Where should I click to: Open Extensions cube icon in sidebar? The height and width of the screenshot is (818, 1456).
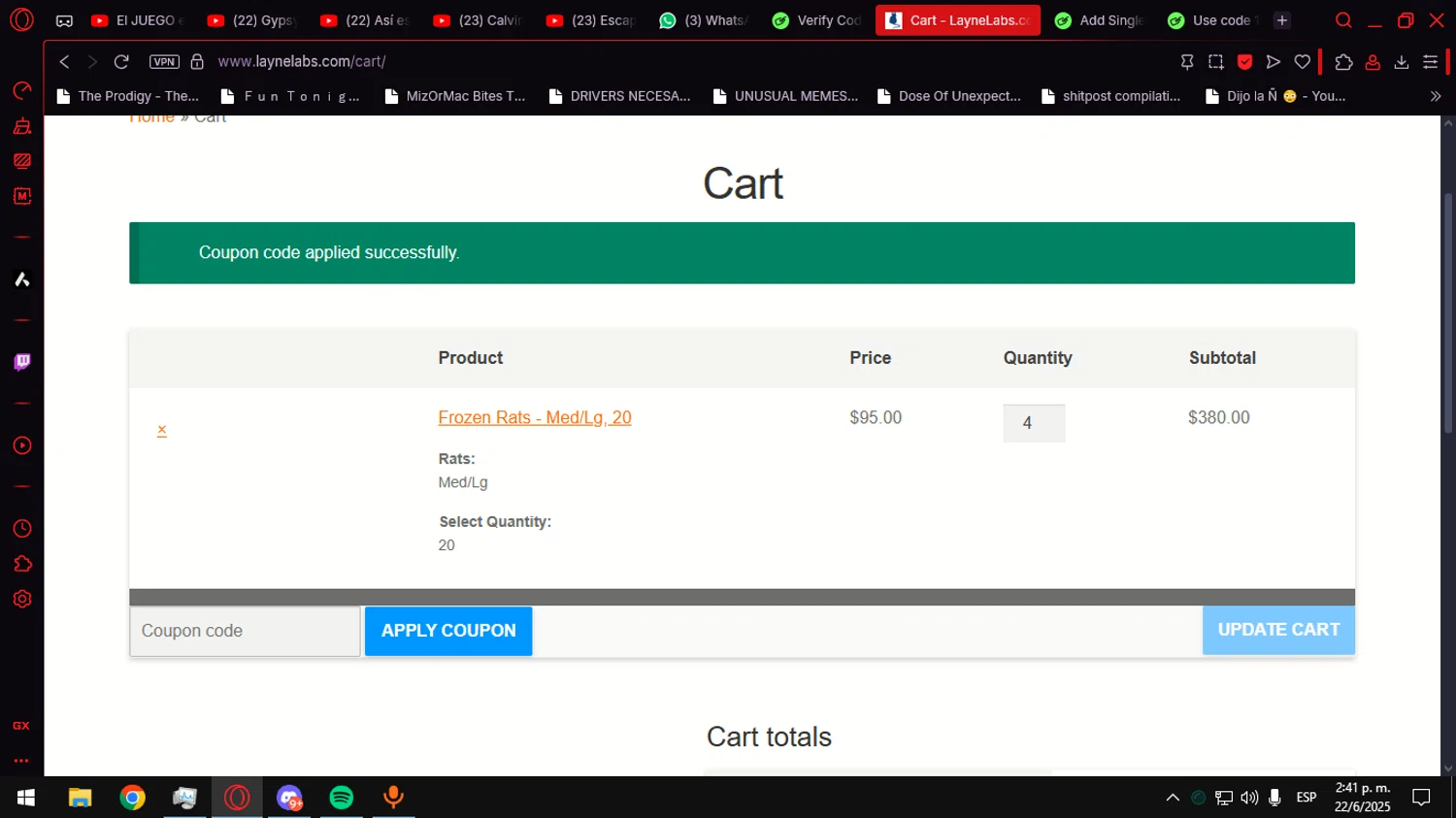(x=21, y=564)
